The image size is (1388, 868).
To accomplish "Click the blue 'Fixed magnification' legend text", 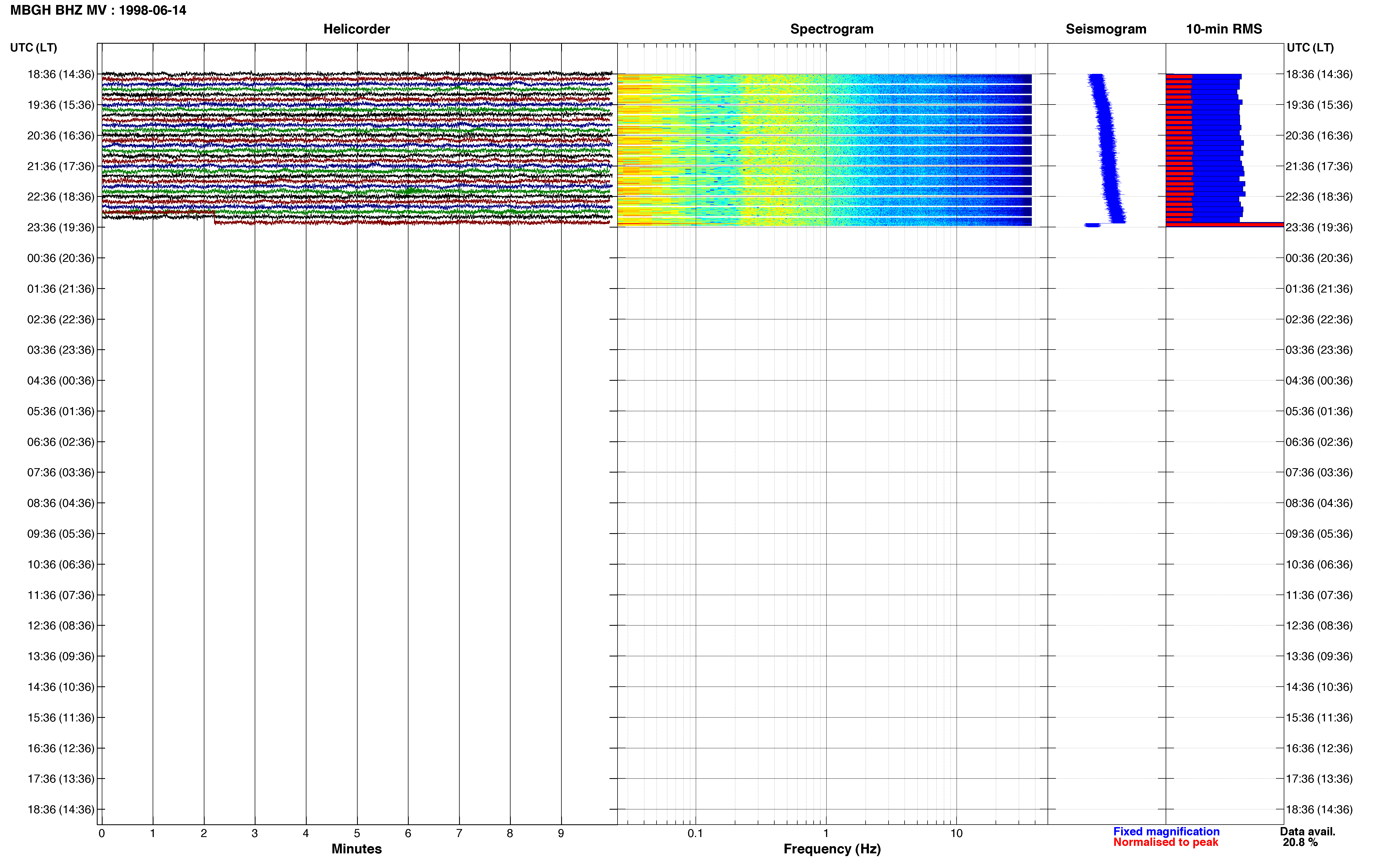I will [x=1166, y=831].
